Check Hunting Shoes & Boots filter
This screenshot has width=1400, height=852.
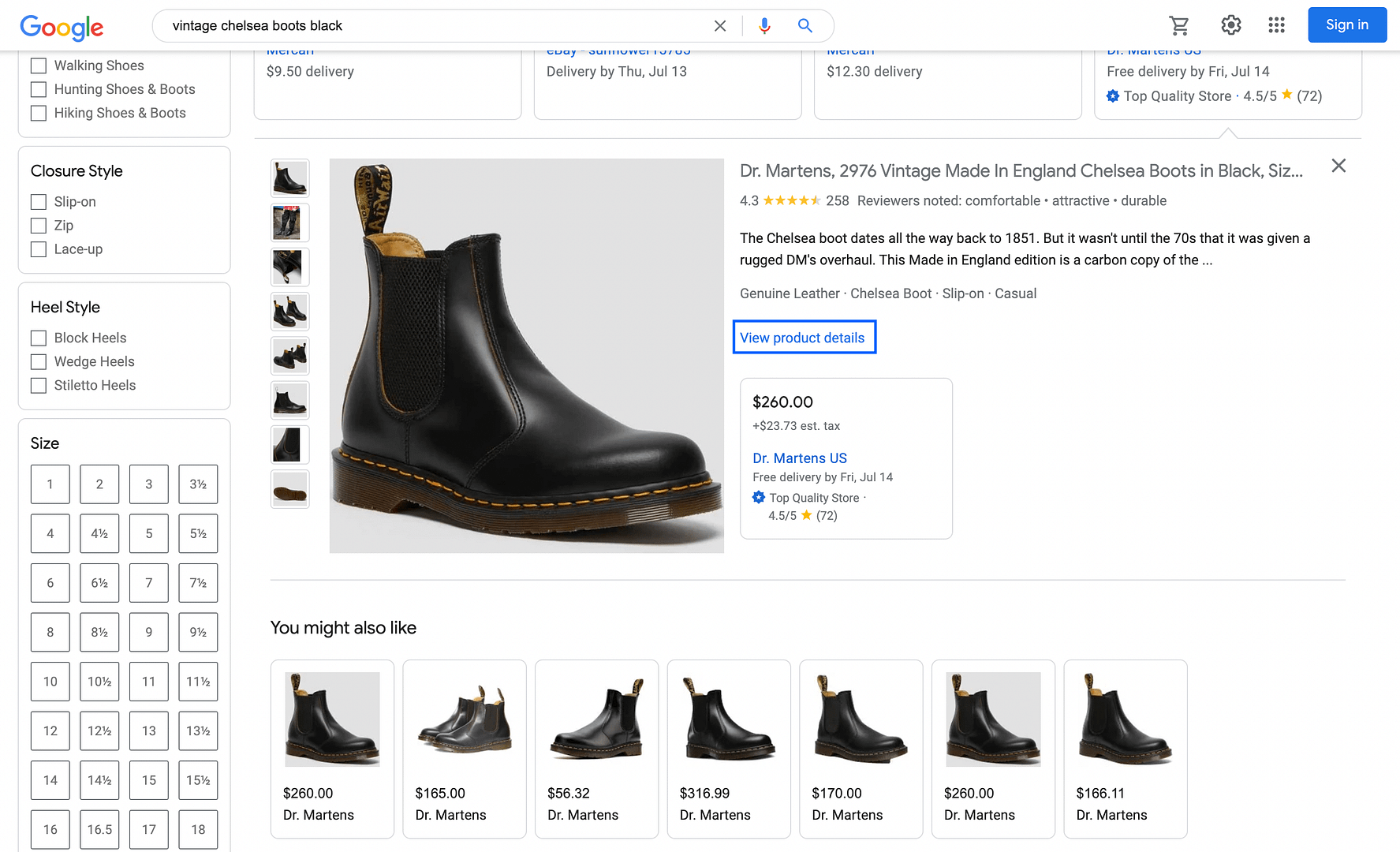[39, 89]
